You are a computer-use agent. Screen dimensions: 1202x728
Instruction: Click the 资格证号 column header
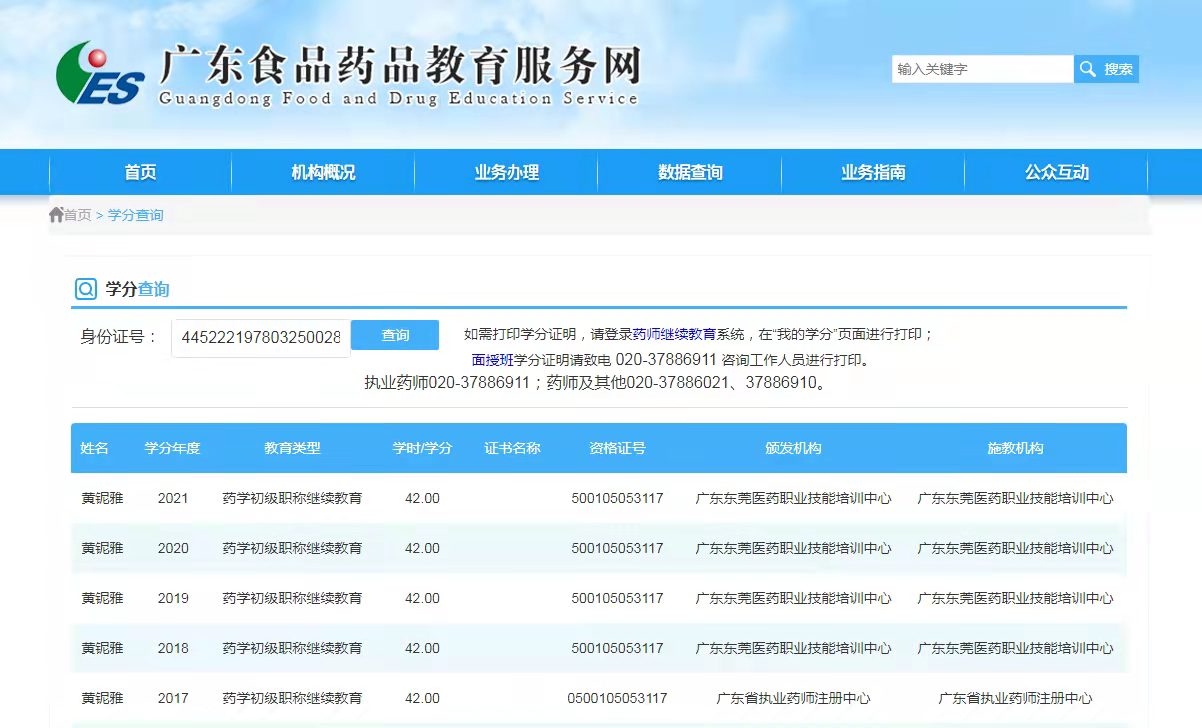click(617, 448)
